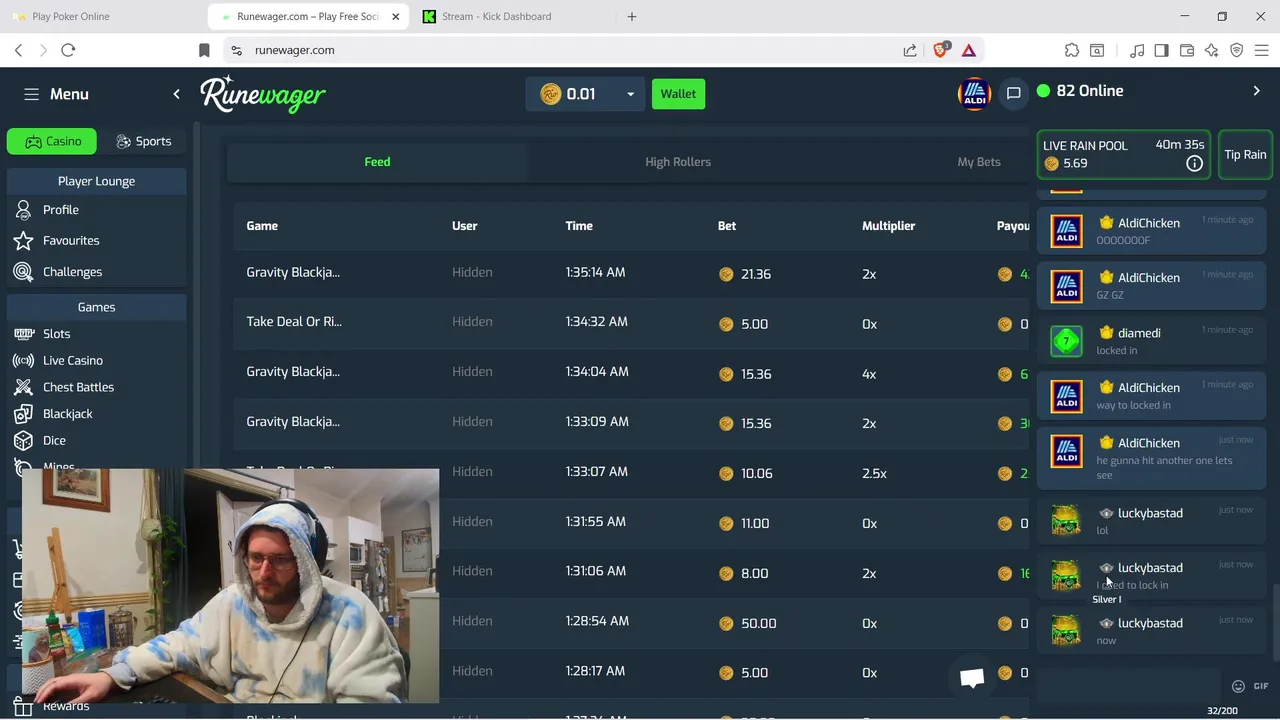Click bet amount 50.00
The image size is (1280, 720).
(758, 623)
